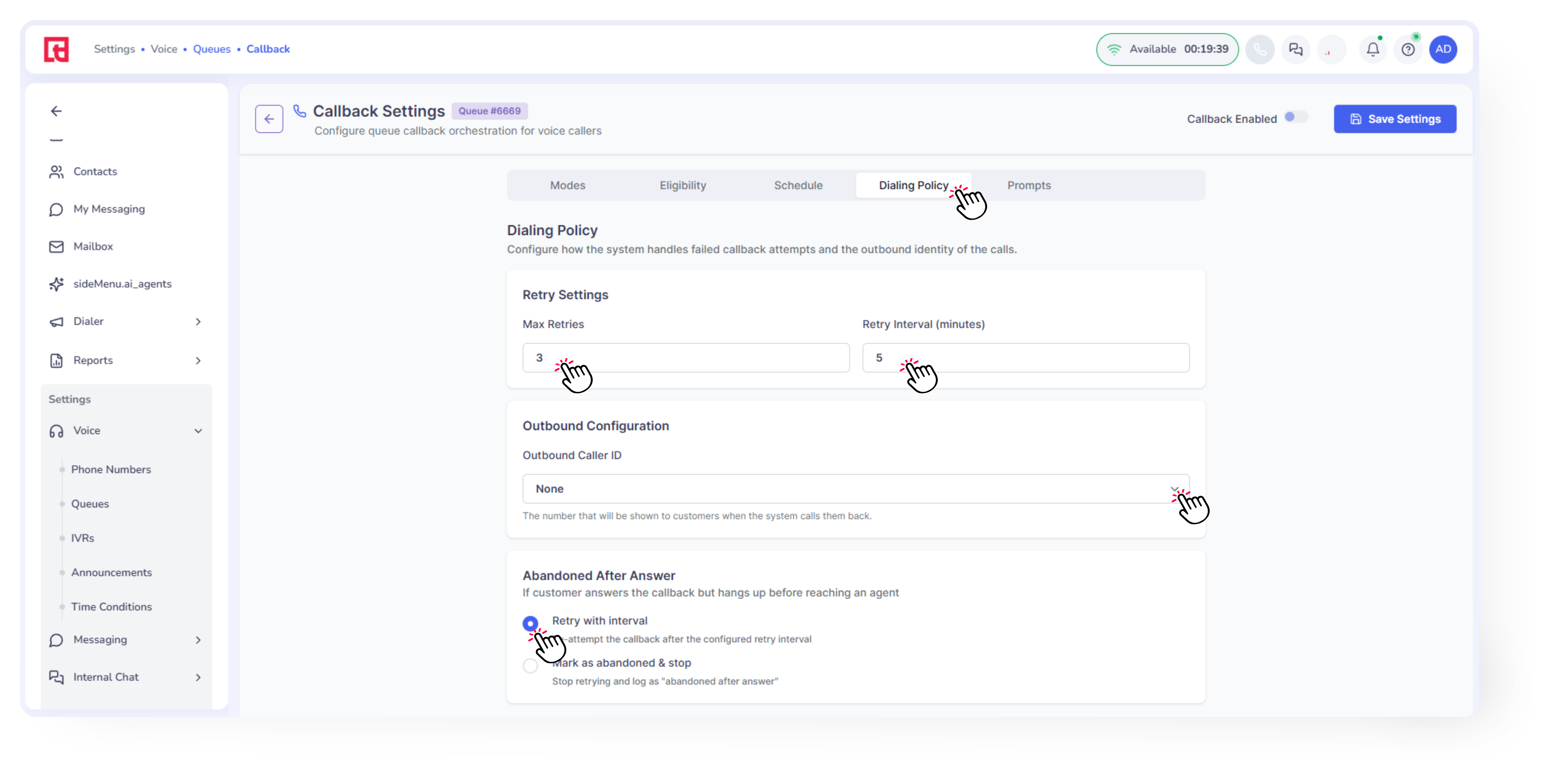The width and height of the screenshot is (1568, 760).
Task: Switch to the Eligibility tab
Action: [x=682, y=185]
